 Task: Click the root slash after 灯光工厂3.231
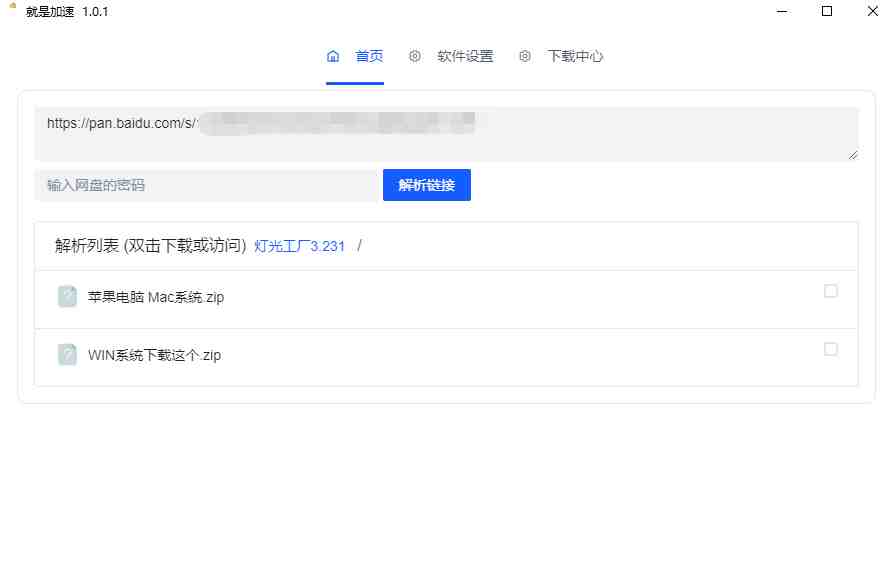click(x=357, y=245)
